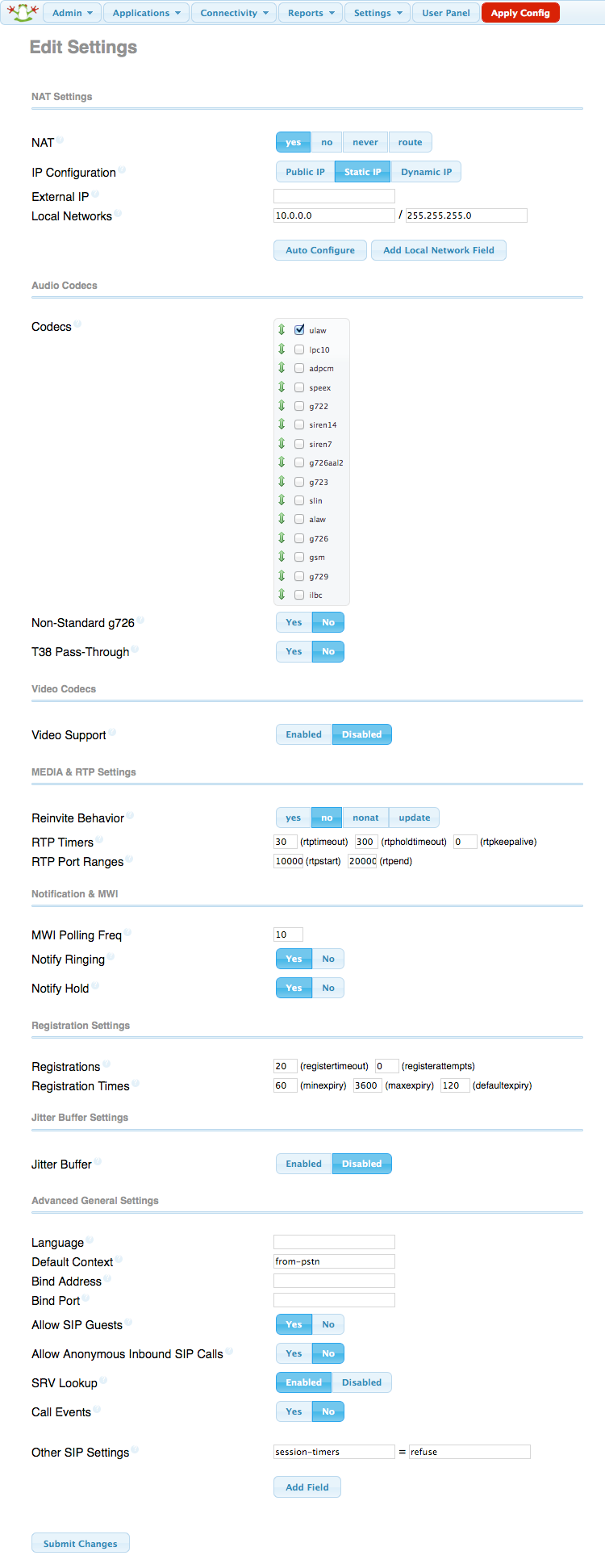
Task: Click the Submit Changes button
Action: (81, 1543)
